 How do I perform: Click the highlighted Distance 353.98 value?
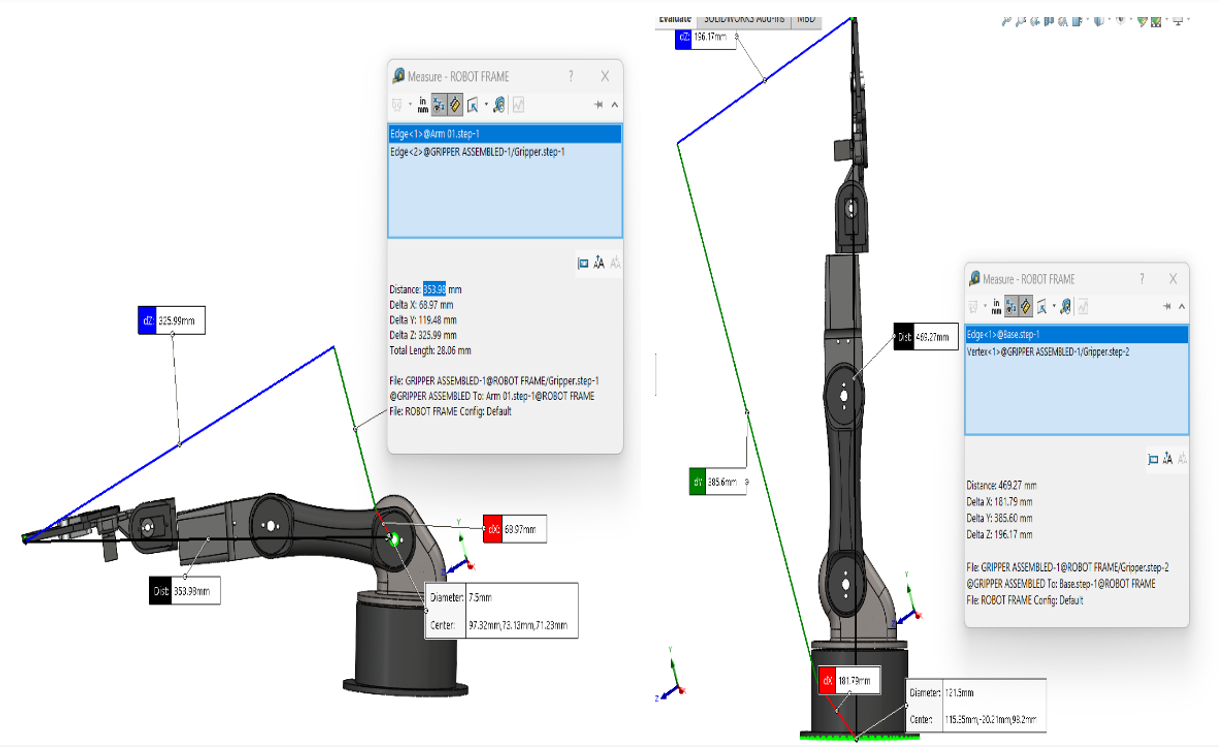(x=435, y=289)
